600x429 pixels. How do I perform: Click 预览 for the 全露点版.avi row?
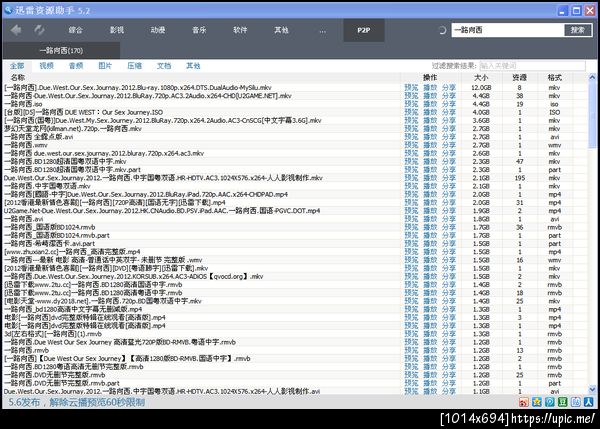click(x=411, y=137)
